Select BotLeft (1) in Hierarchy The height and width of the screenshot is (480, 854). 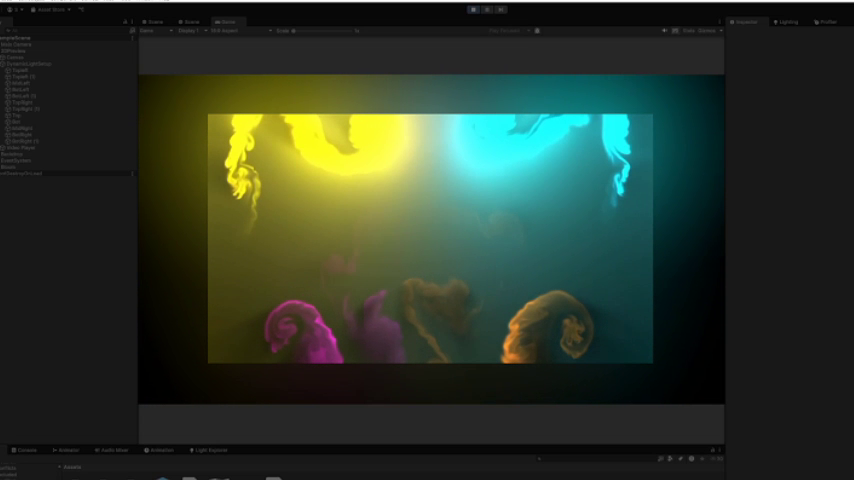[x=24, y=96]
